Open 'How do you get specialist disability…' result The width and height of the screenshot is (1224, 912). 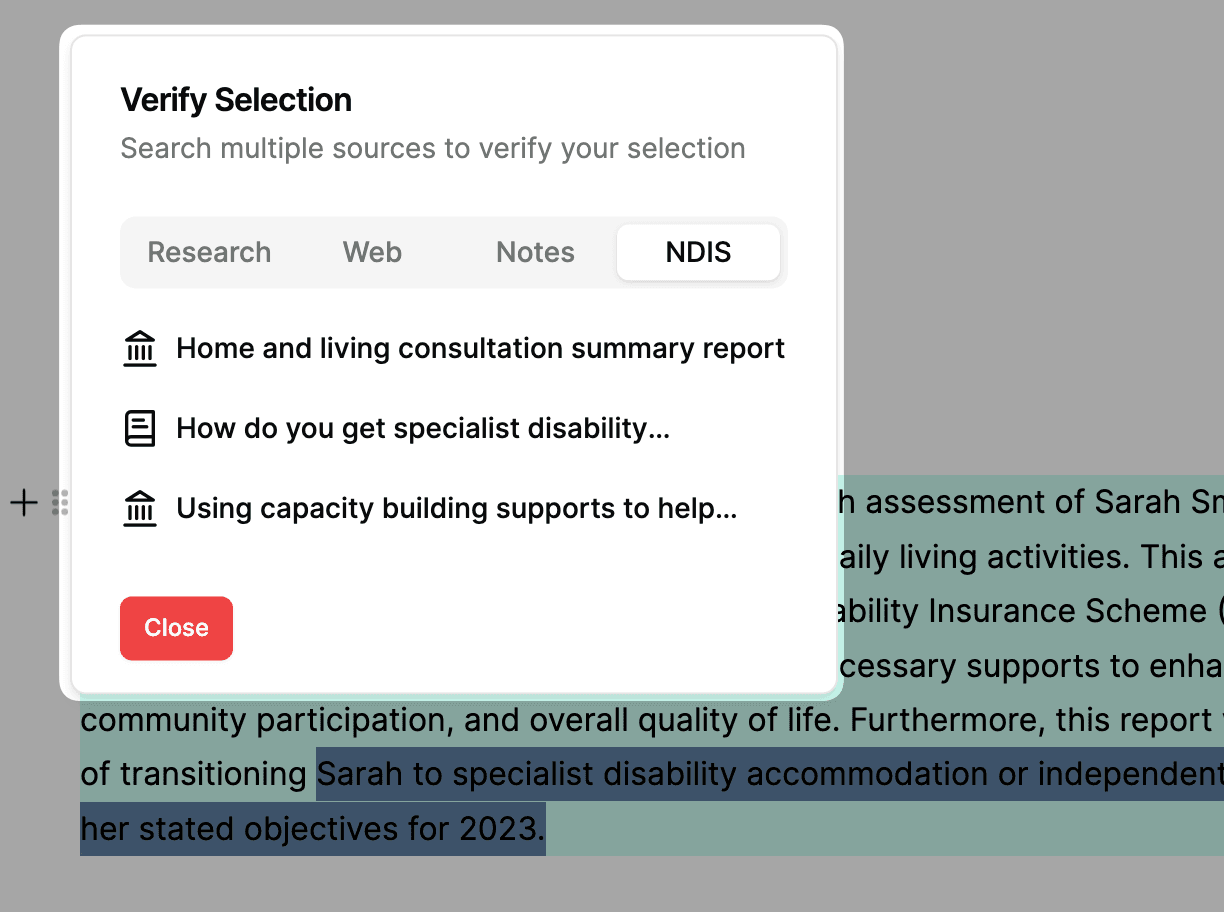pos(422,429)
